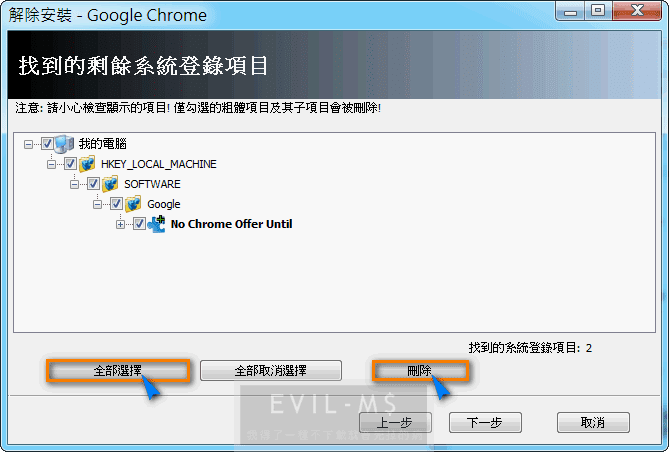Click the 刪除 button
669x452 pixels.
(420, 370)
